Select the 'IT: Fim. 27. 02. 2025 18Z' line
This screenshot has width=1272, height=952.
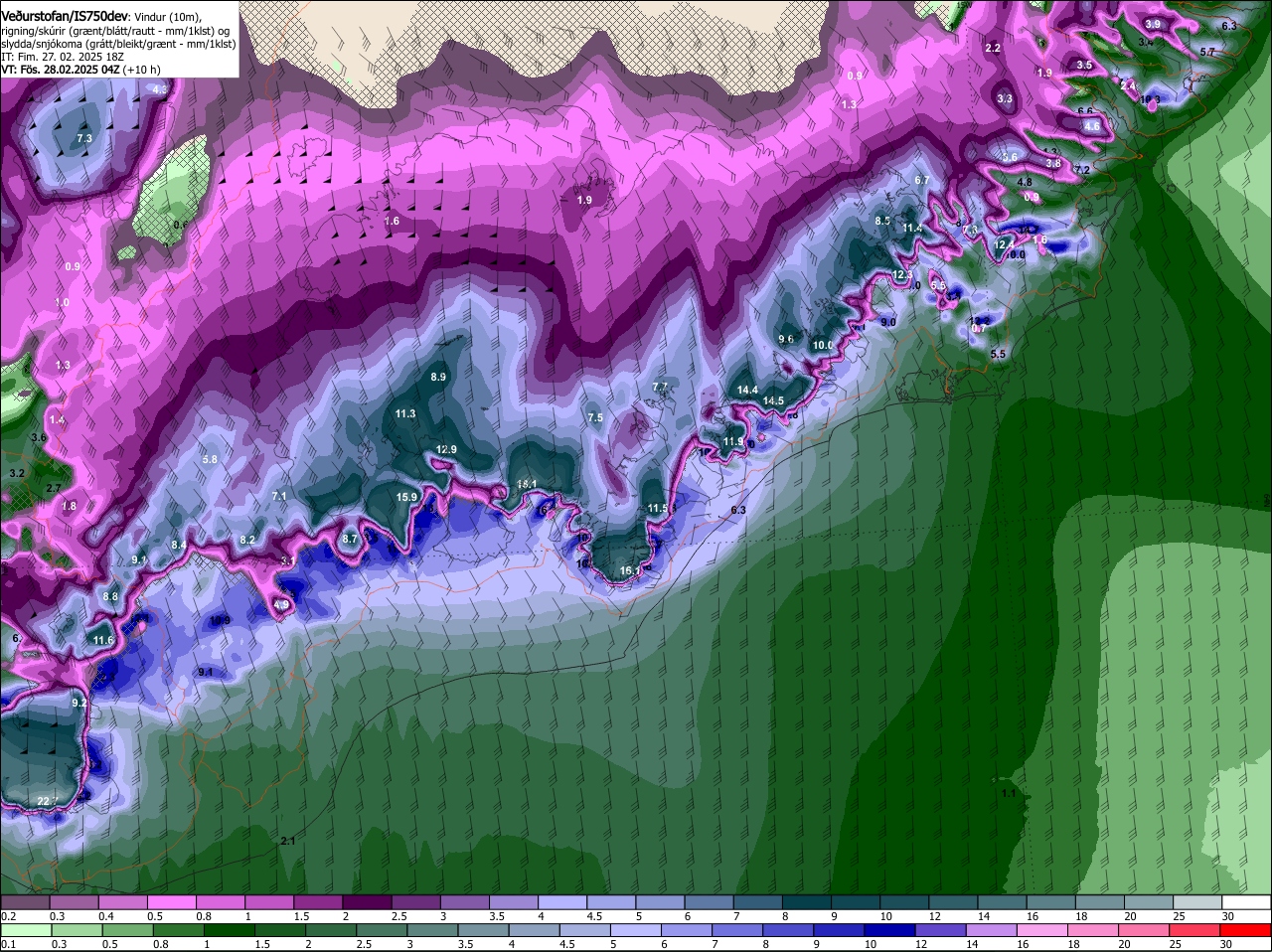click(63, 57)
